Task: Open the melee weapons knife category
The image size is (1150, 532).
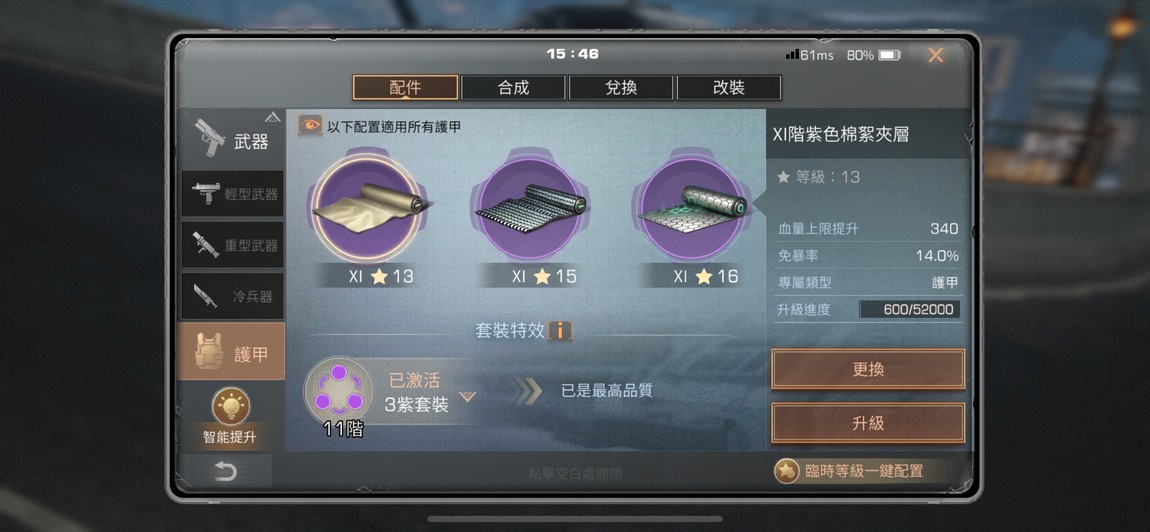Action: tap(232, 296)
